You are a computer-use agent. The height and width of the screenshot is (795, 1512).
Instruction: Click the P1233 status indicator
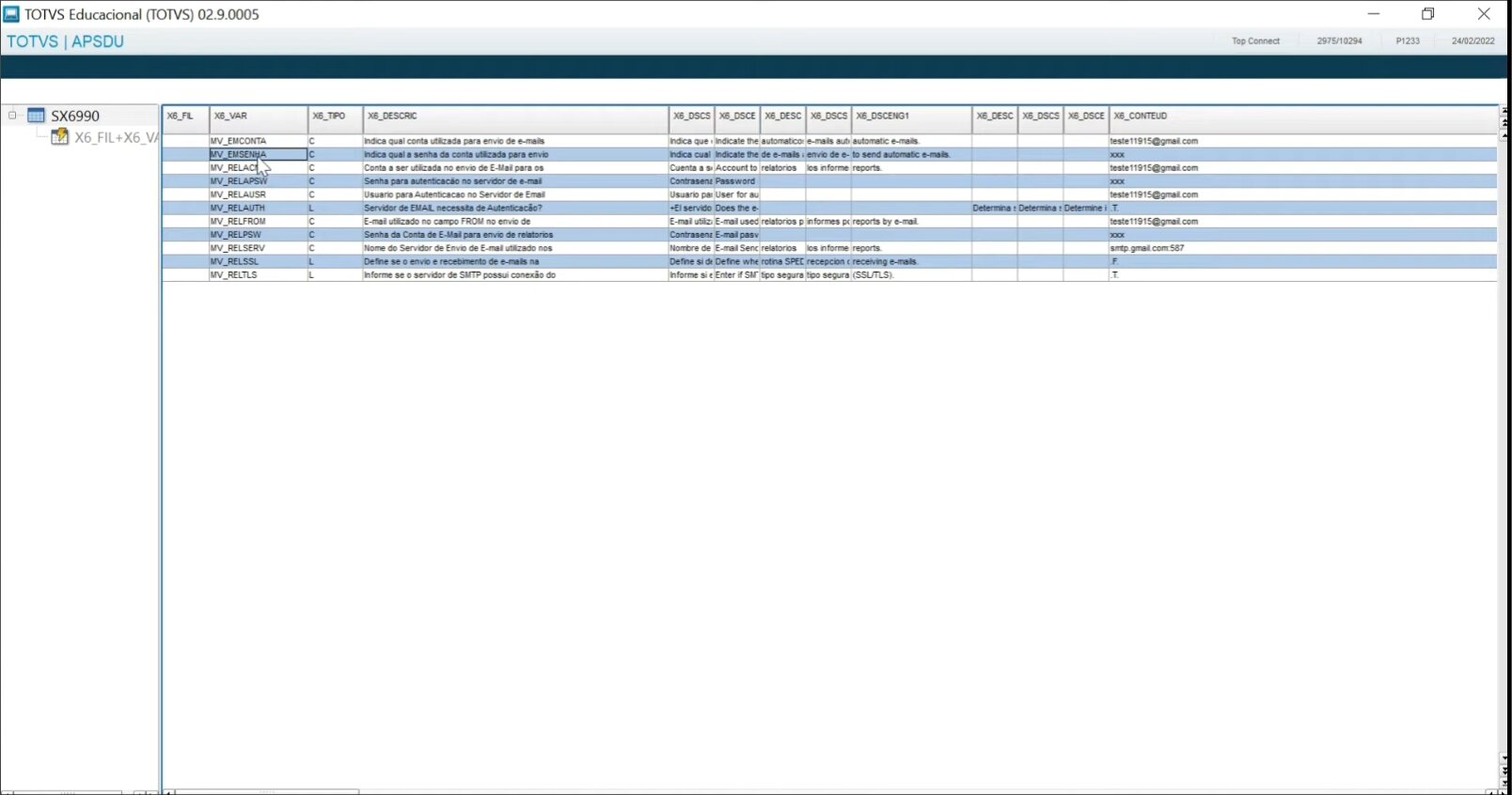[x=1408, y=41]
